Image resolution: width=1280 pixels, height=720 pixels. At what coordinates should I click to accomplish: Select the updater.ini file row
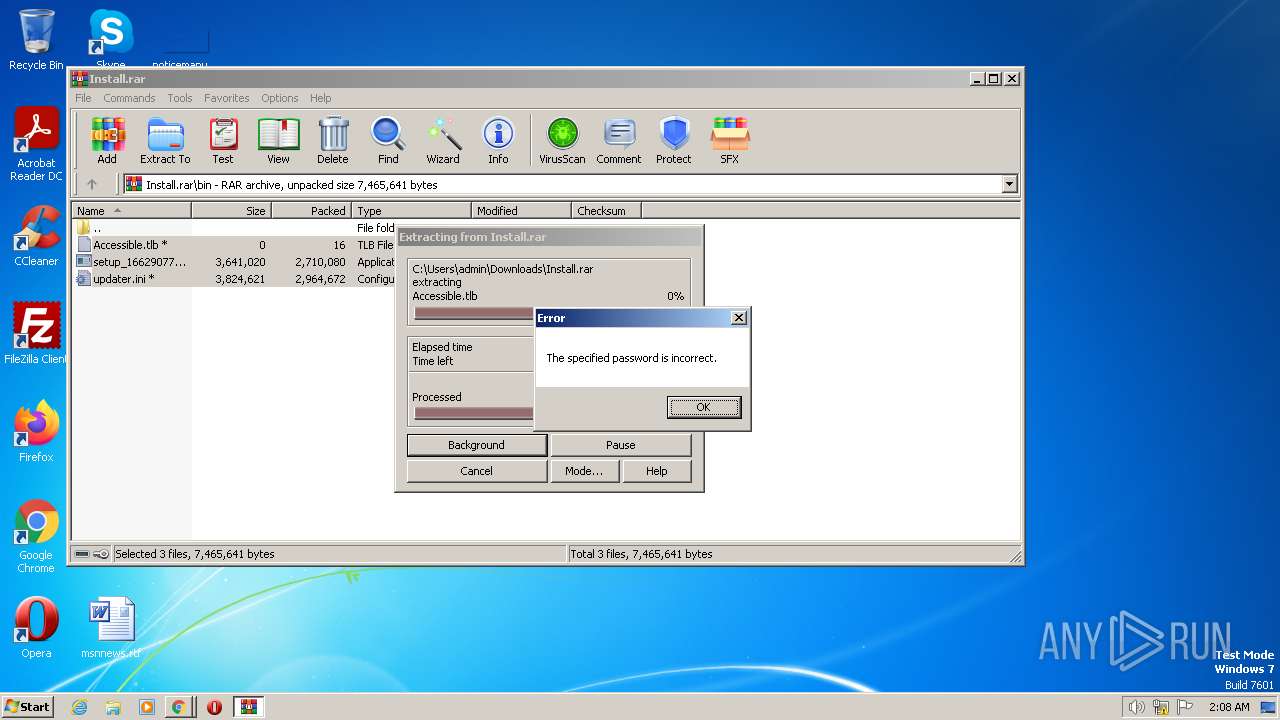click(x=235, y=279)
